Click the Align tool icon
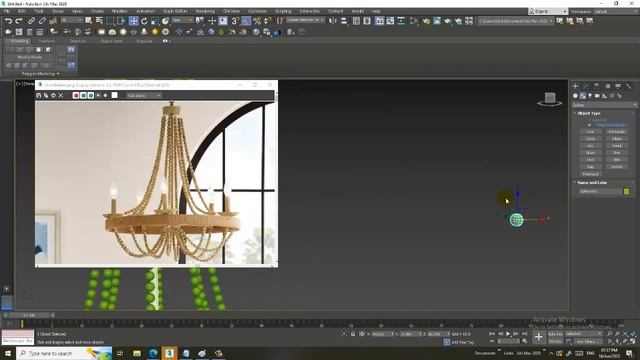 (344, 20)
